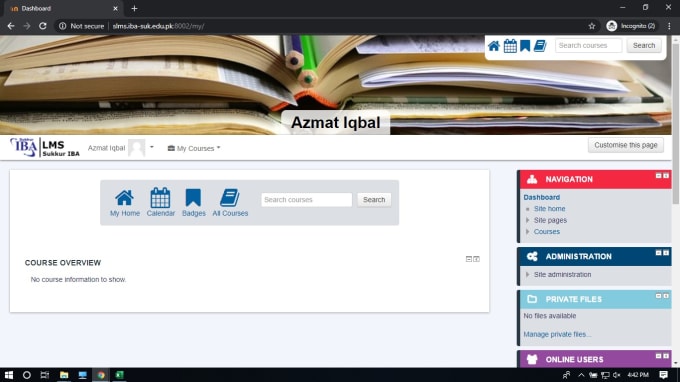The height and width of the screenshot is (382, 680).
Task: Click calendar icon in top-right header bar
Action: tap(510, 46)
